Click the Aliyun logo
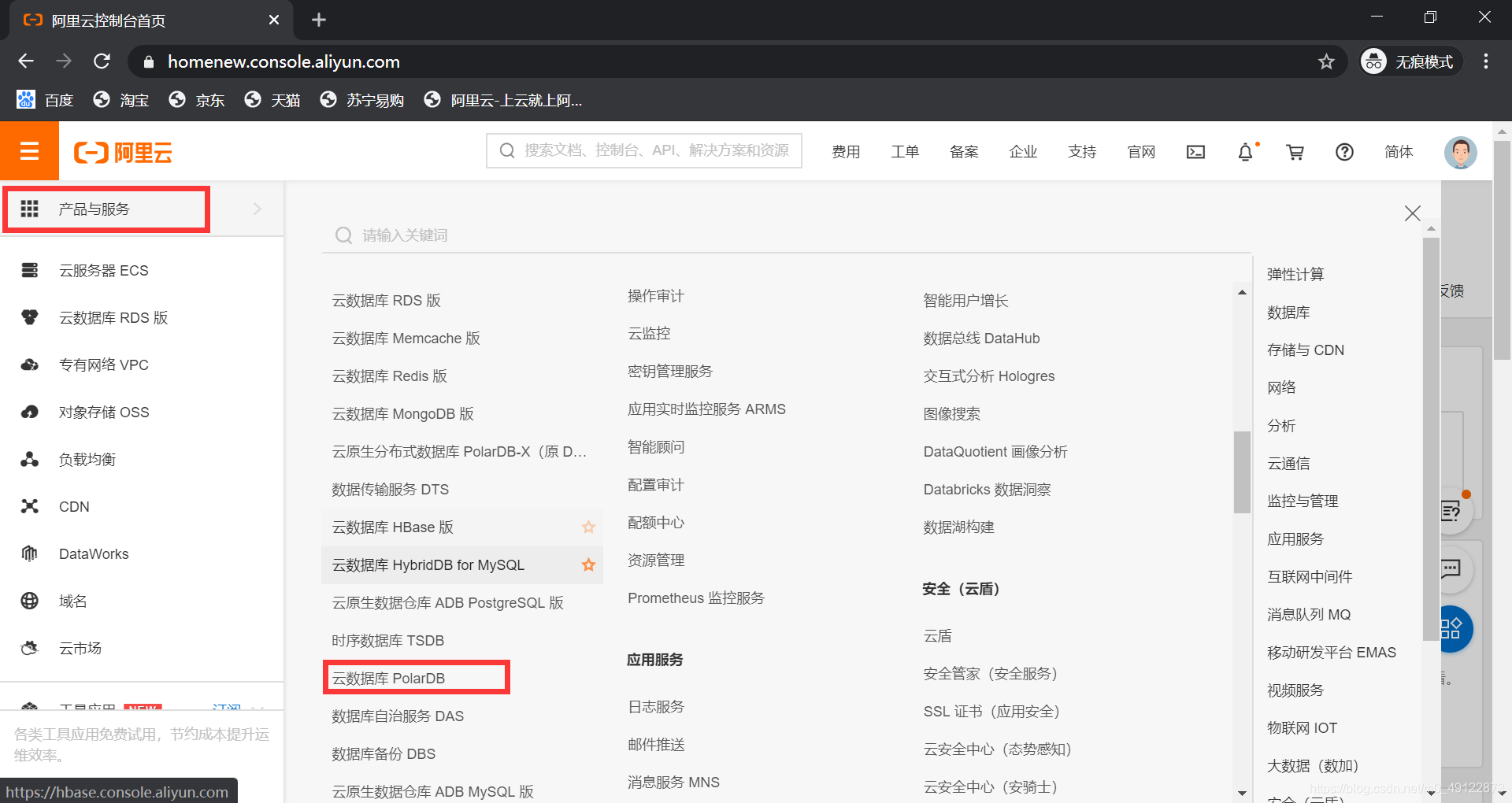 point(123,152)
